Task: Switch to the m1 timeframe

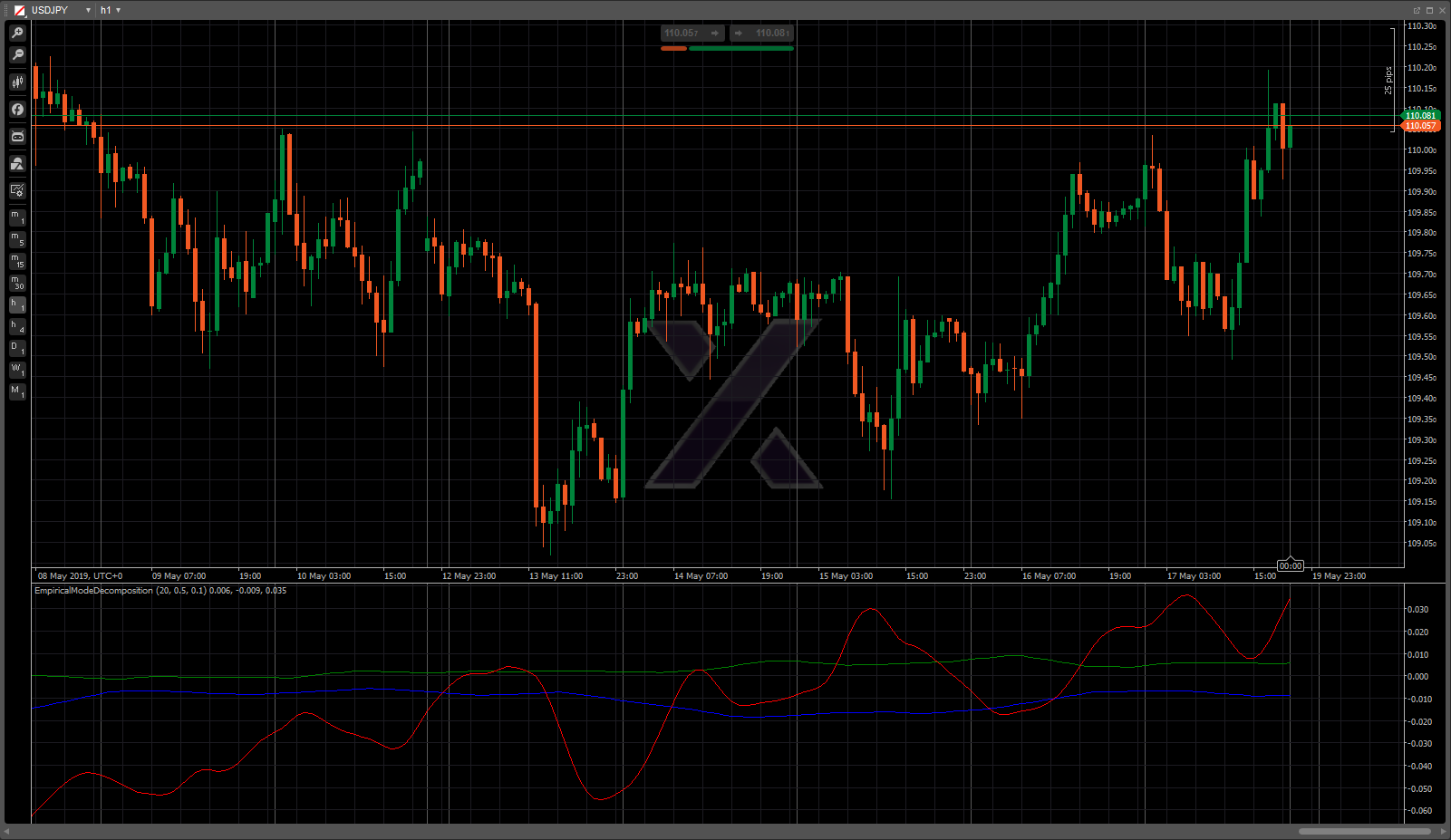Action: click(x=17, y=217)
